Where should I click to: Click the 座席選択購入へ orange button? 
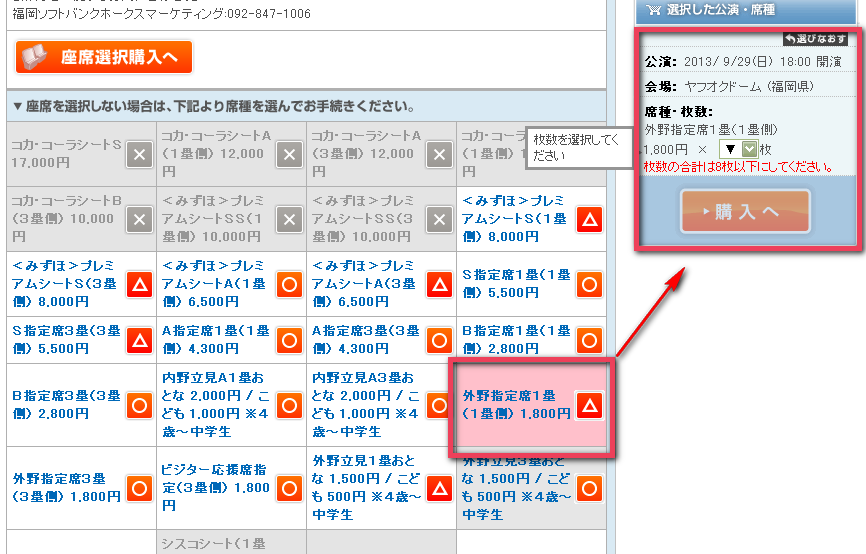[x=104, y=57]
